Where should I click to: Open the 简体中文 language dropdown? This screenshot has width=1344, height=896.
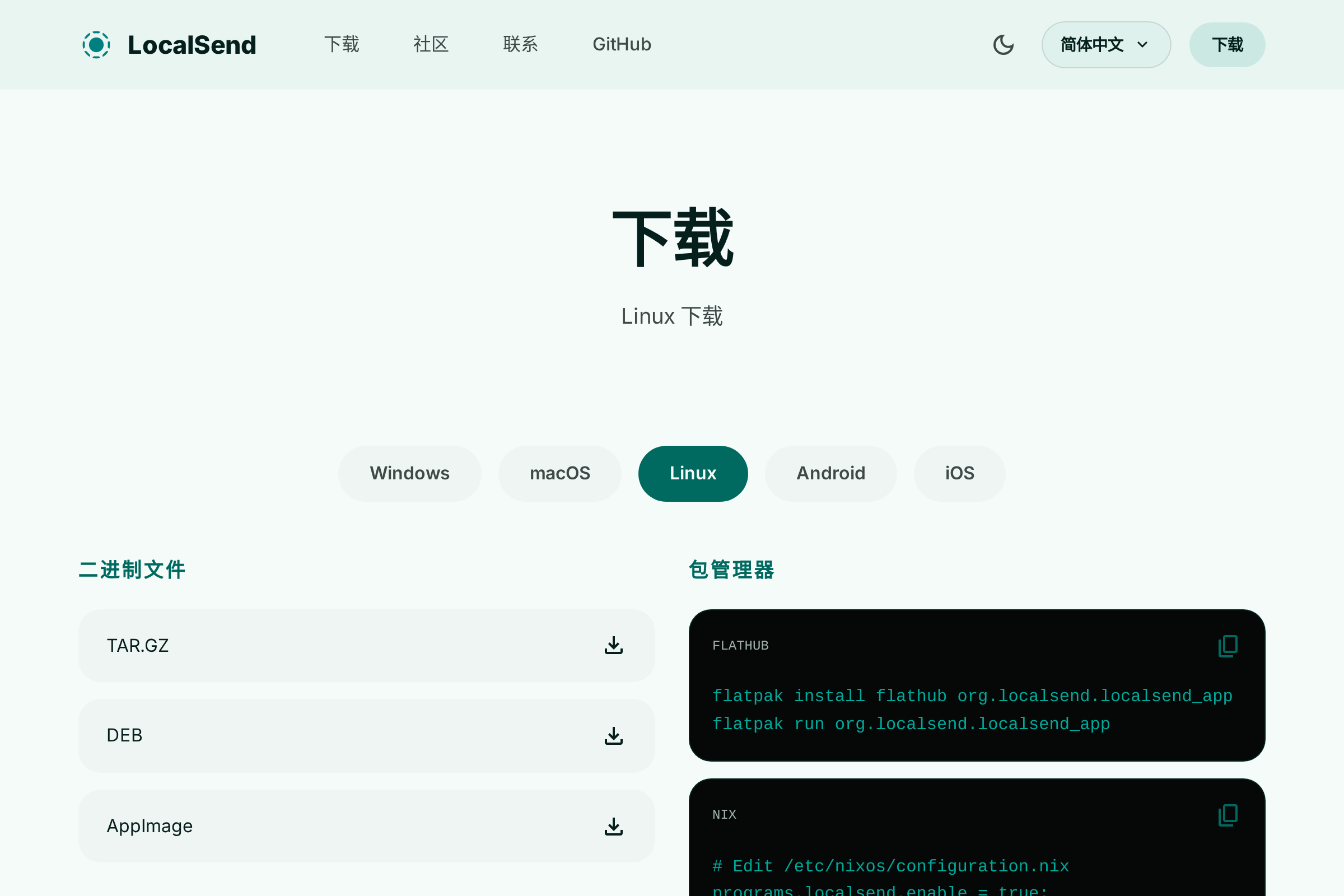[x=1105, y=45]
